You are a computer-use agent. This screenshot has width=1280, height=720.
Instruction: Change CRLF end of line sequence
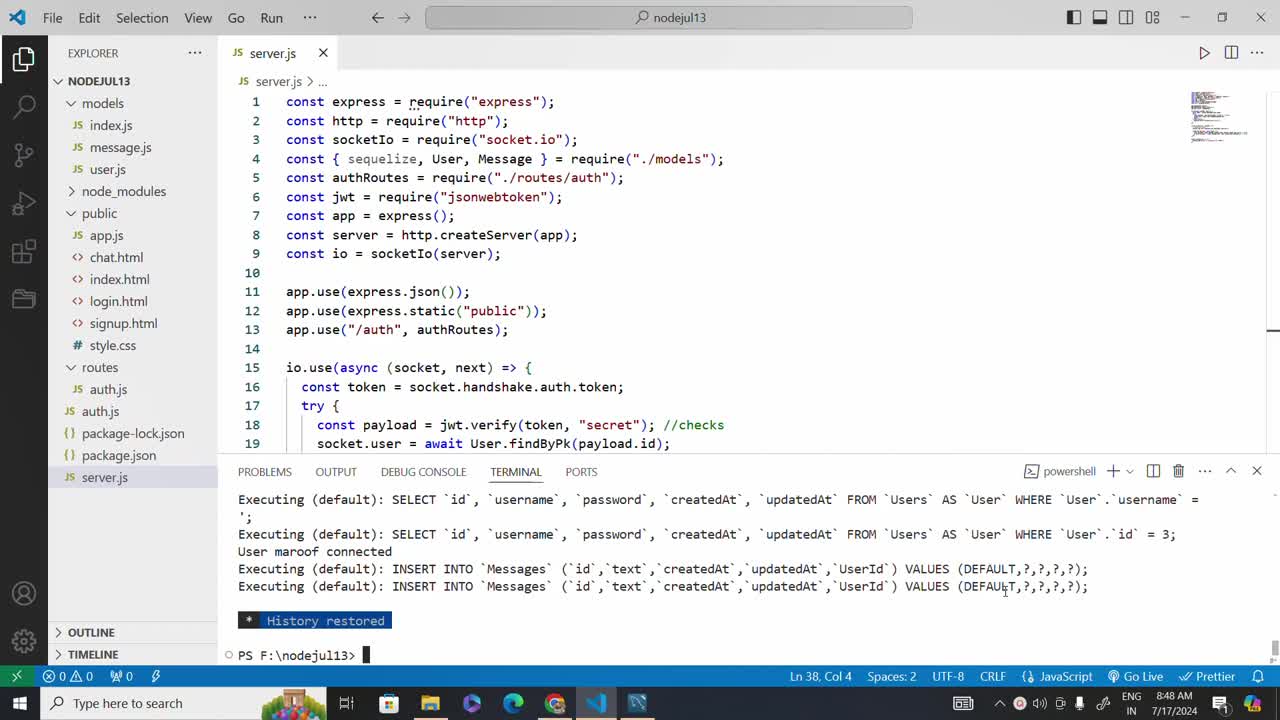(993, 676)
